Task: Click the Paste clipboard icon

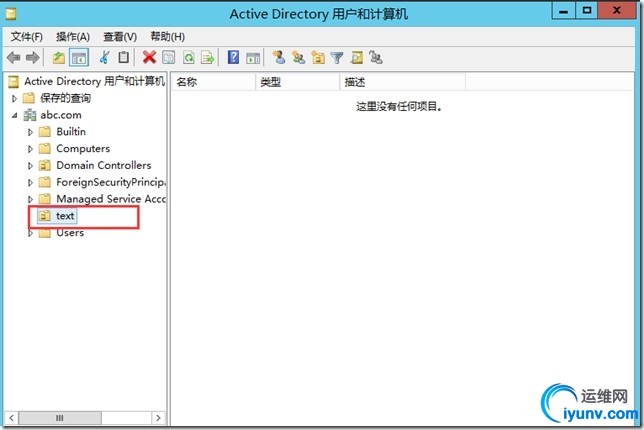Action: [x=124, y=57]
